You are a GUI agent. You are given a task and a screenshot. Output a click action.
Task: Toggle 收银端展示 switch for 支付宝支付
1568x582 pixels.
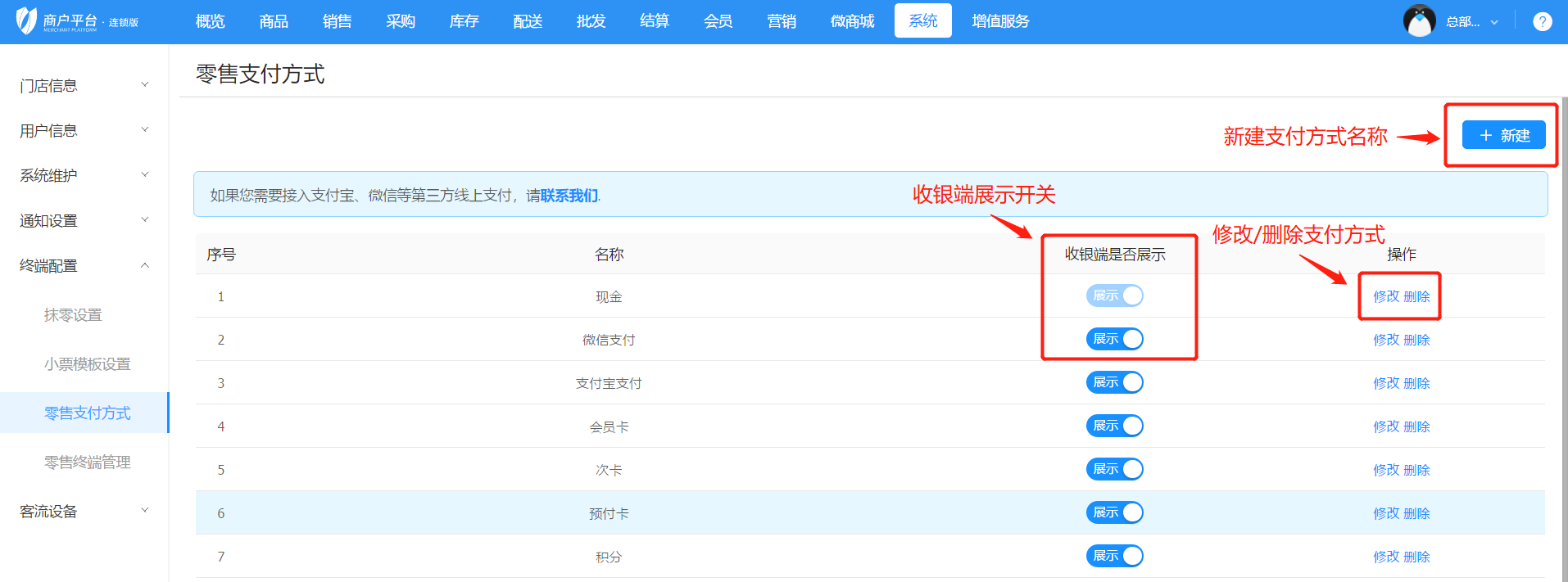[x=1114, y=382]
